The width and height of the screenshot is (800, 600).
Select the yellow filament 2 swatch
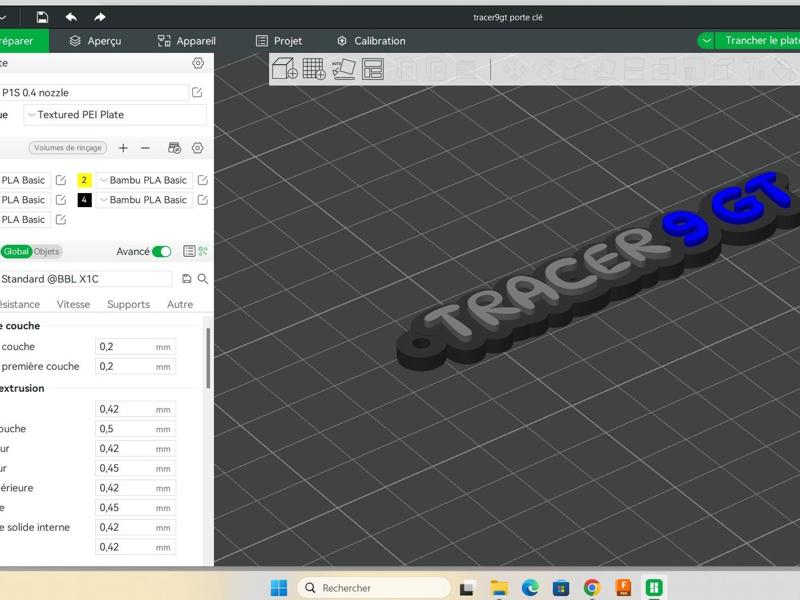84,180
